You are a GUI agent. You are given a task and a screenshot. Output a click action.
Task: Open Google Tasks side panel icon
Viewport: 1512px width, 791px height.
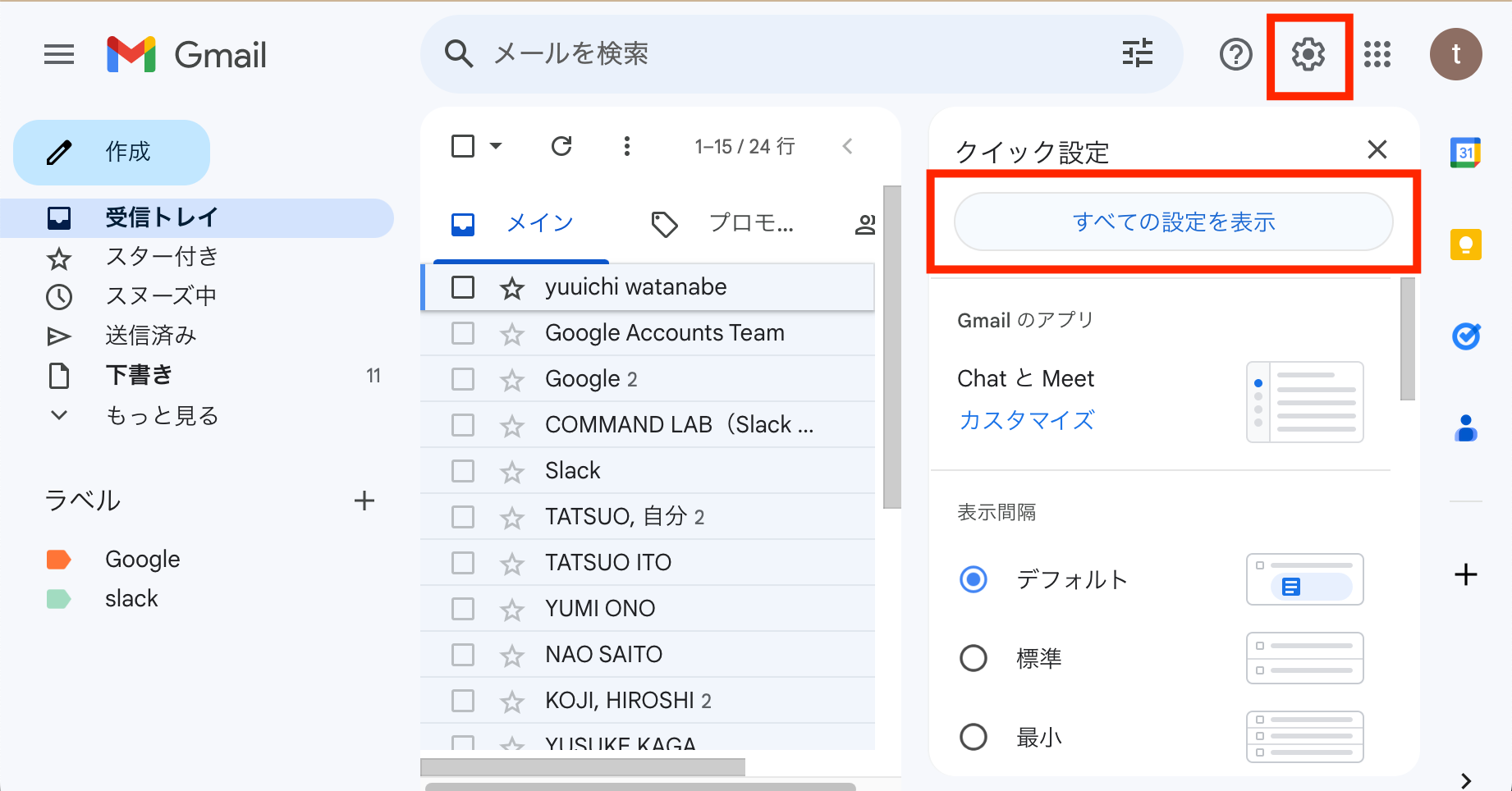pos(1465,336)
